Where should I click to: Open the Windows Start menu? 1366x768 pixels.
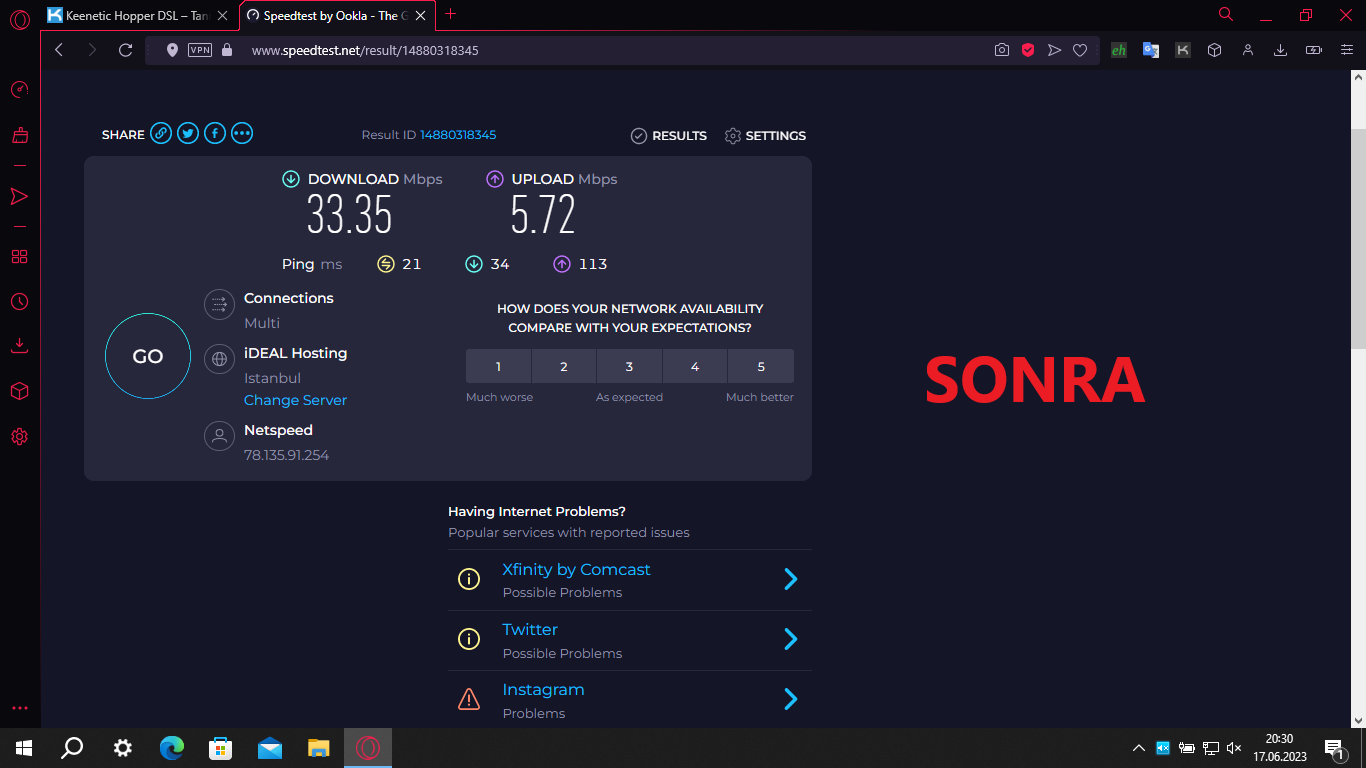24,747
